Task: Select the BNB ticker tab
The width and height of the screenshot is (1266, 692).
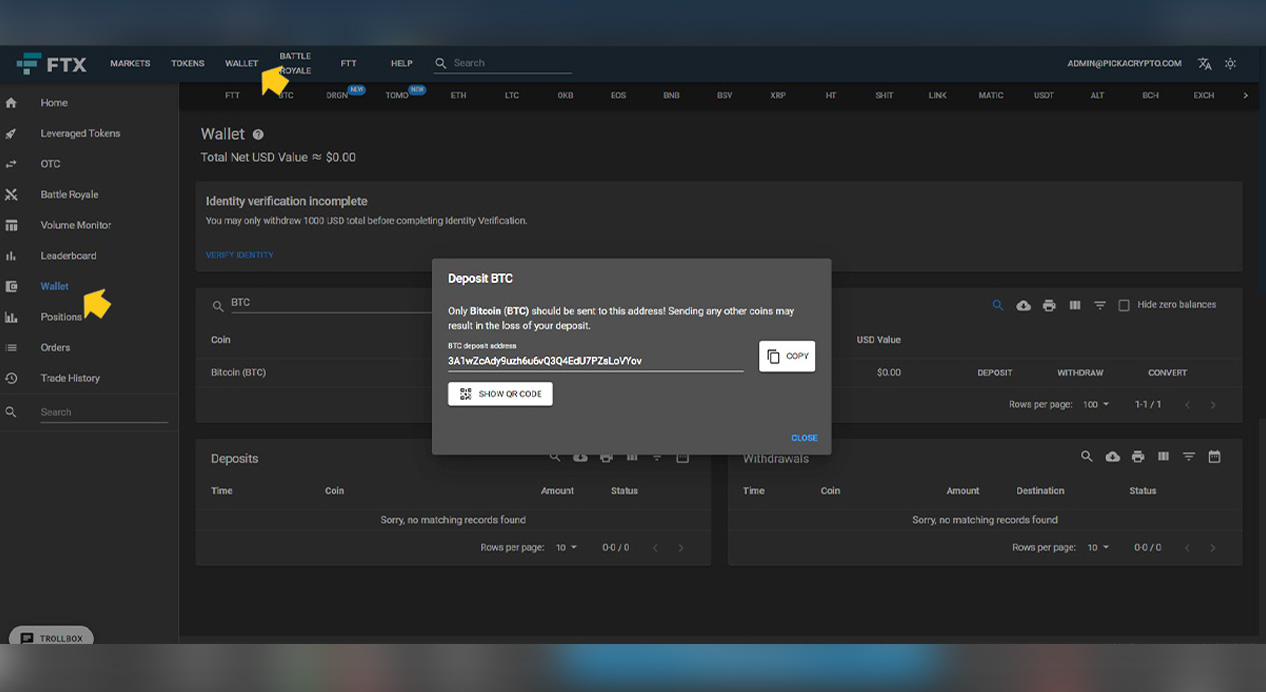Action: pos(671,96)
